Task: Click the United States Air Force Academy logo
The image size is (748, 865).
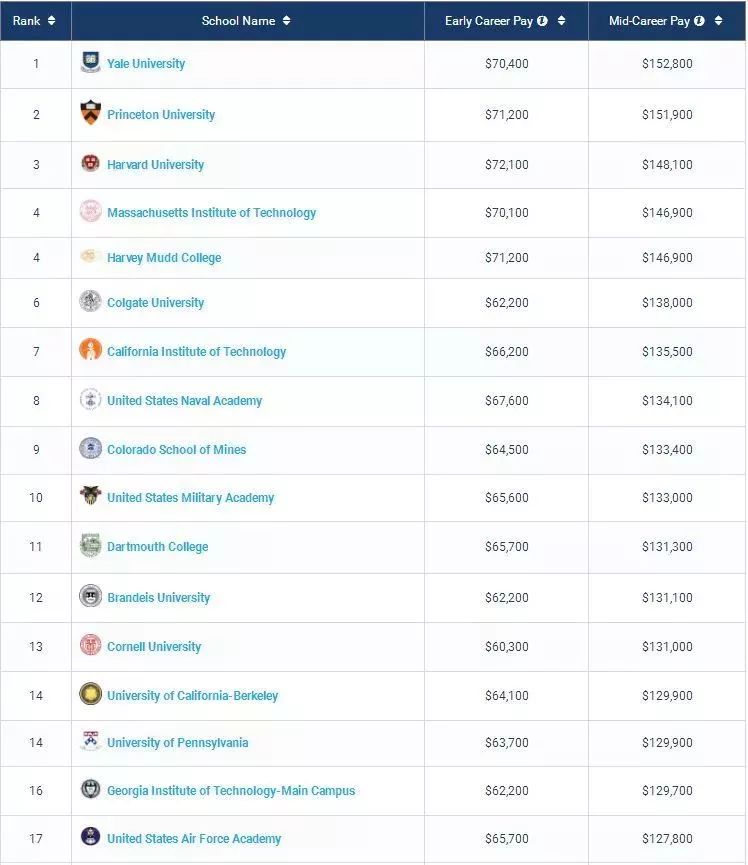Action: 90,837
